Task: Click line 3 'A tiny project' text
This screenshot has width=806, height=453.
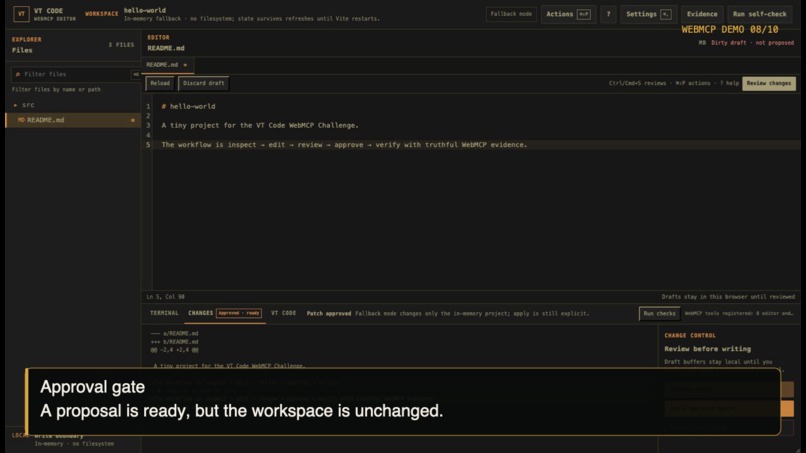Action: pos(260,125)
